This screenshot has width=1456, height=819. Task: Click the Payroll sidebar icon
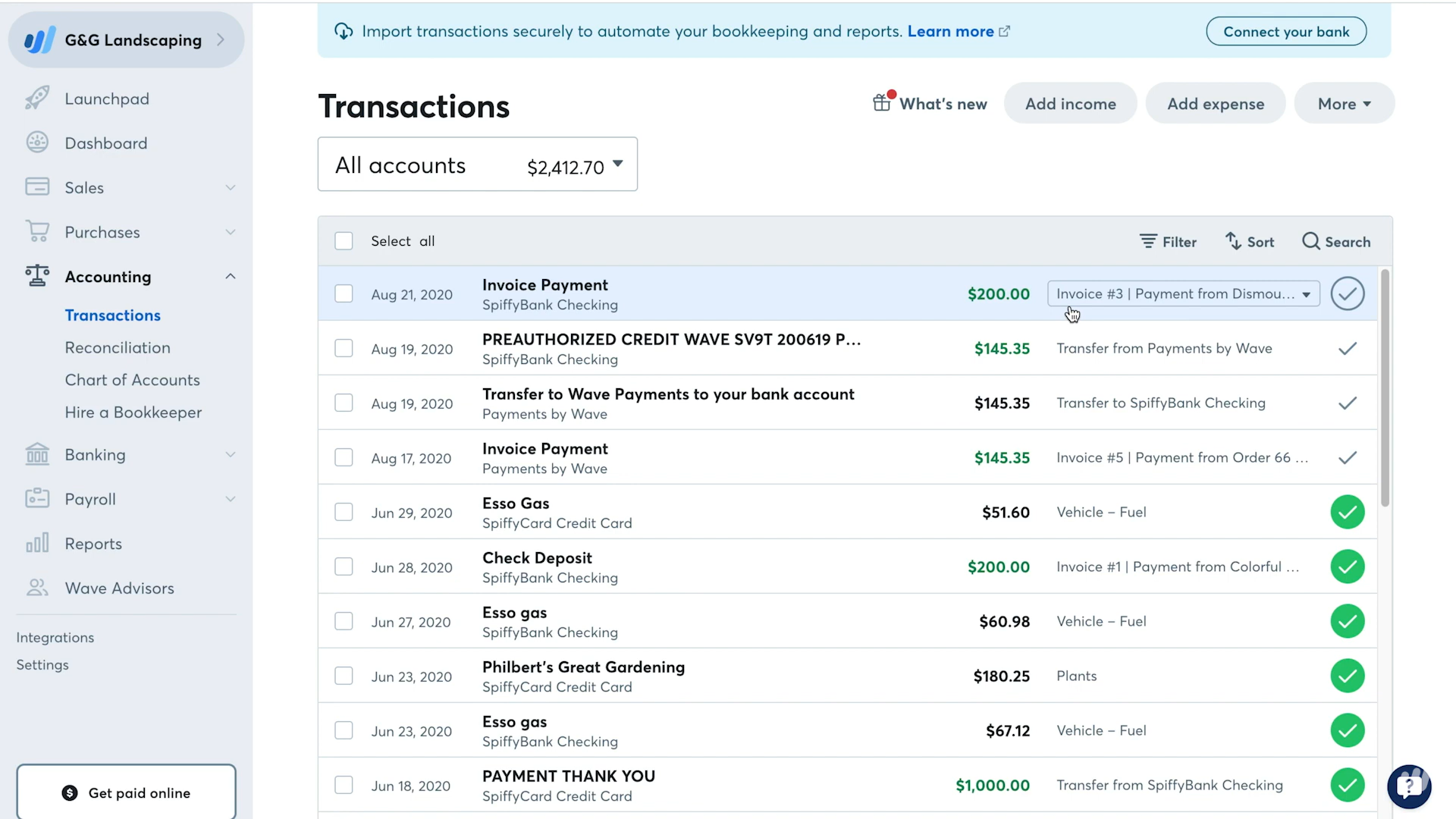(x=37, y=498)
